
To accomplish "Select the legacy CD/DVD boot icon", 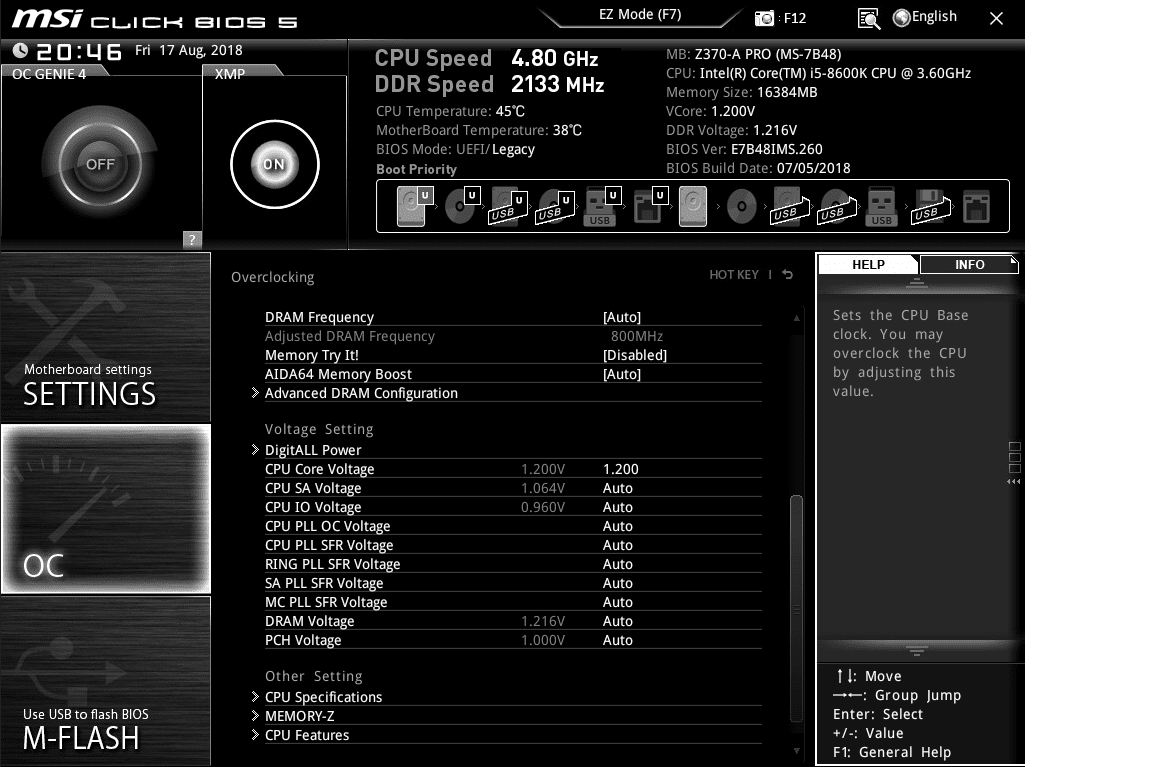I will (x=741, y=206).
